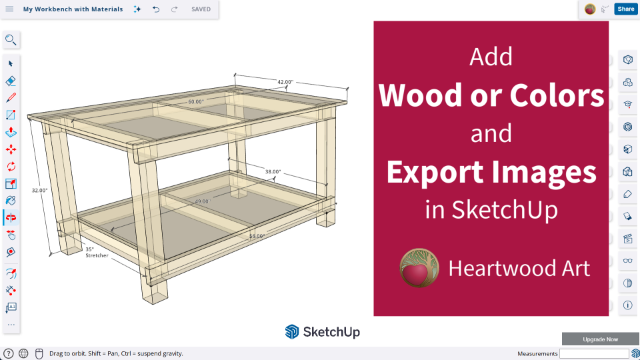Open the Styles panel
Image resolution: width=640 pixels, height=360 pixels.
point(628,171)
